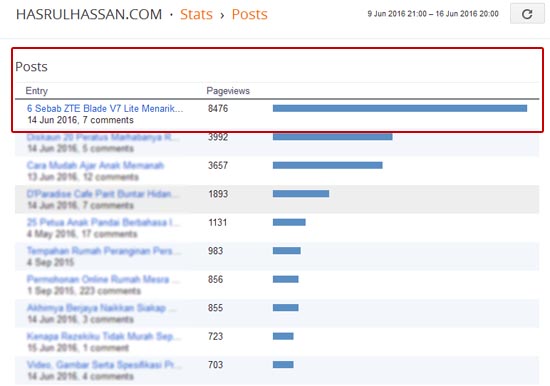The image size is (550, 386).
Task: Click the 703 pageviews value
Action: click(215, 365)
